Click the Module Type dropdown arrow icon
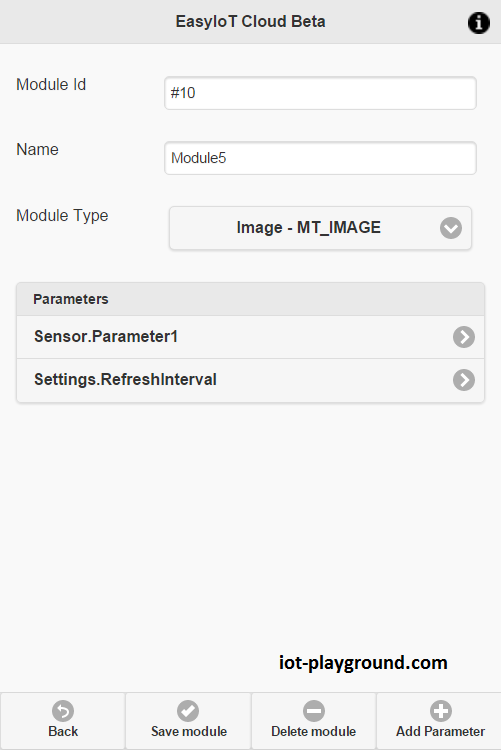This screenshot has width=501, height=750. [451, 228]
